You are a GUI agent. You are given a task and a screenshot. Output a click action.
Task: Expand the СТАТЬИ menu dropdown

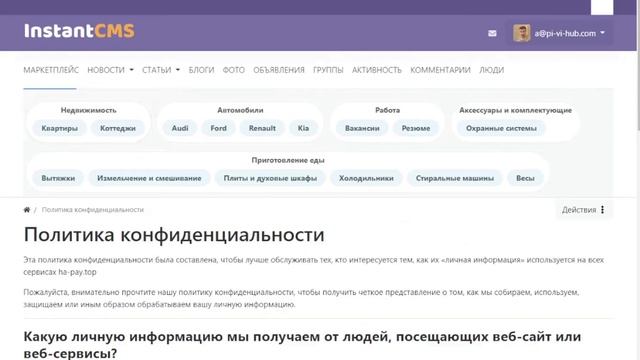[161, 70]
